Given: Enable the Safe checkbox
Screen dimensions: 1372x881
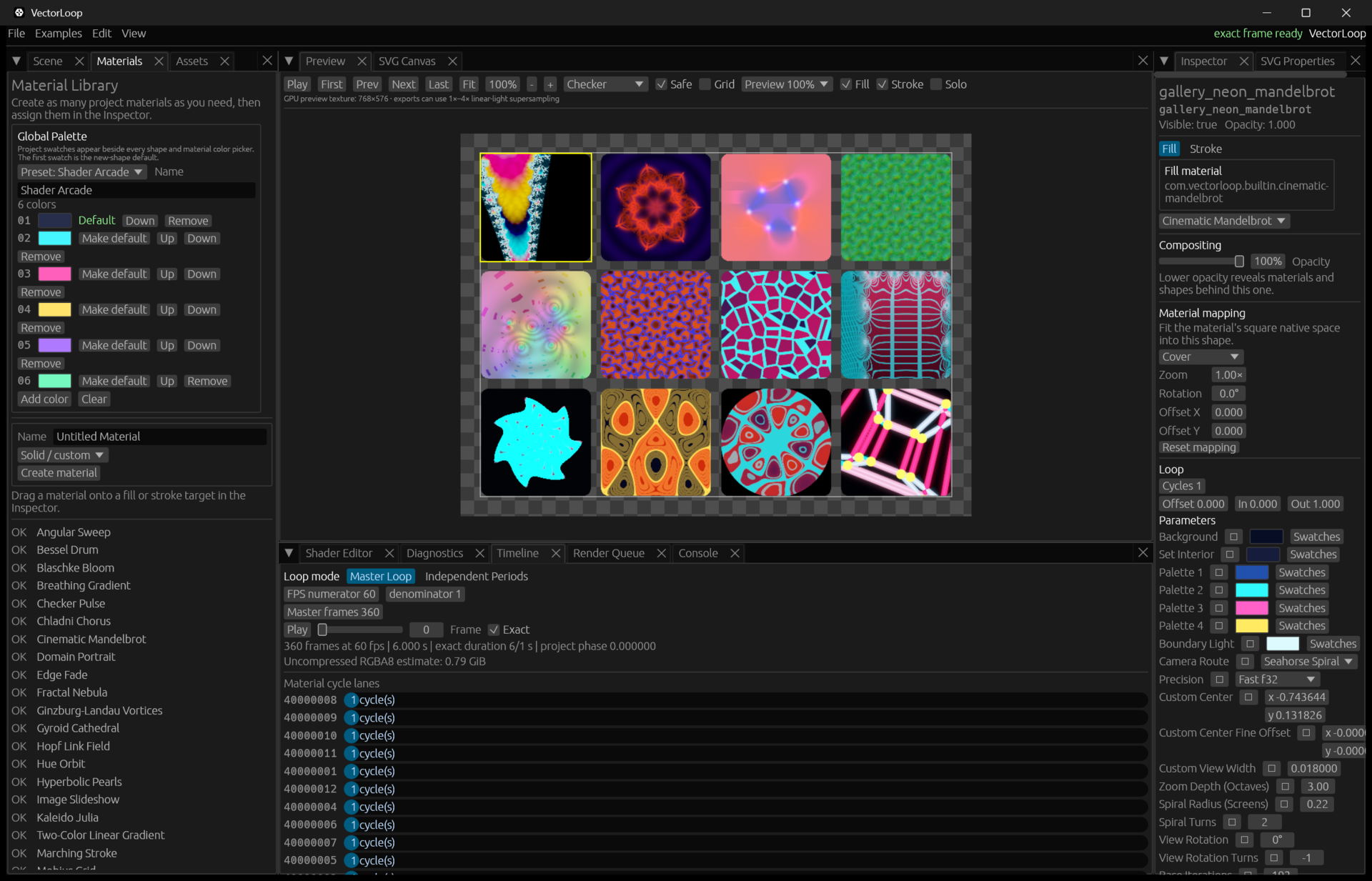Looking at the screenshot, I should click(x=662, y=84).
